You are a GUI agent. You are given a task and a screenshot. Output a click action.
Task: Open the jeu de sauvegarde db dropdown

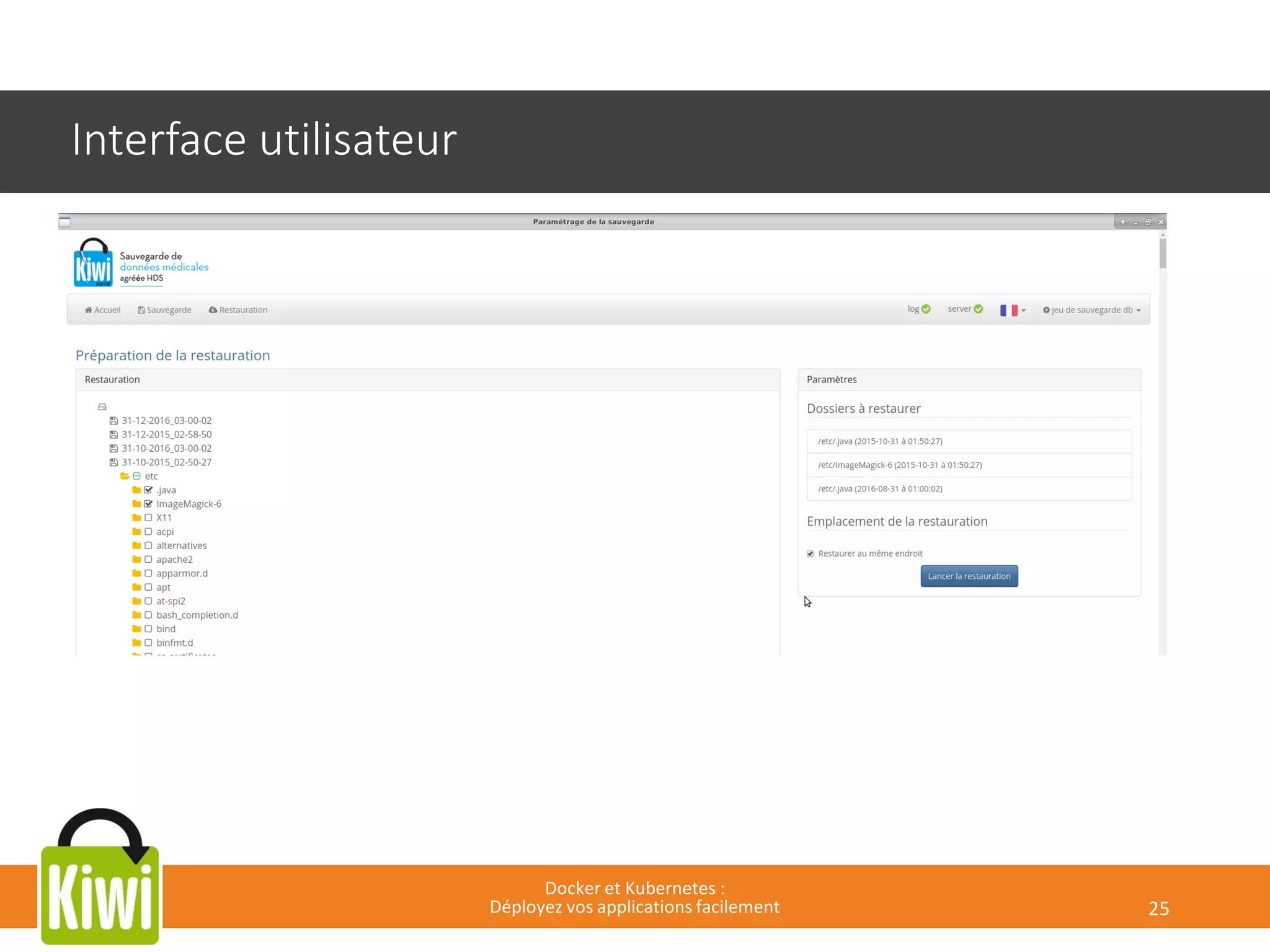click(x=1092, y=310)
